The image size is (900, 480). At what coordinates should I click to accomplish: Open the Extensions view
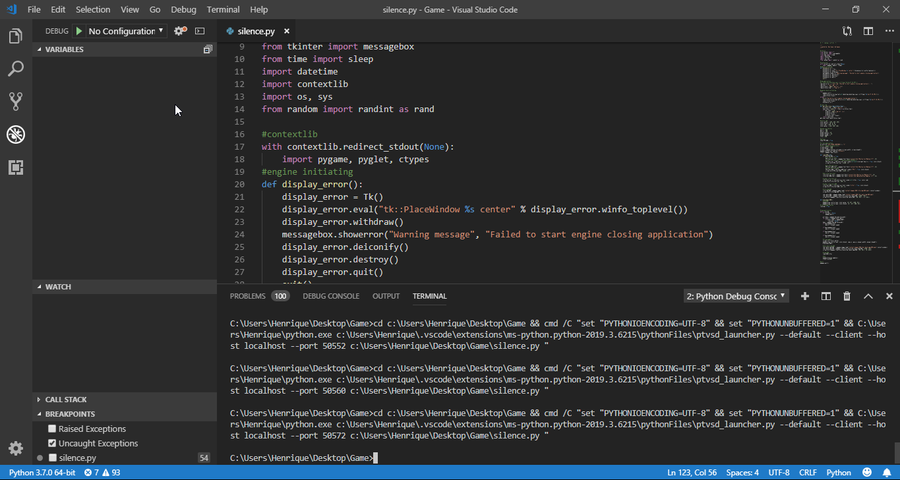(x=15, y=168)
